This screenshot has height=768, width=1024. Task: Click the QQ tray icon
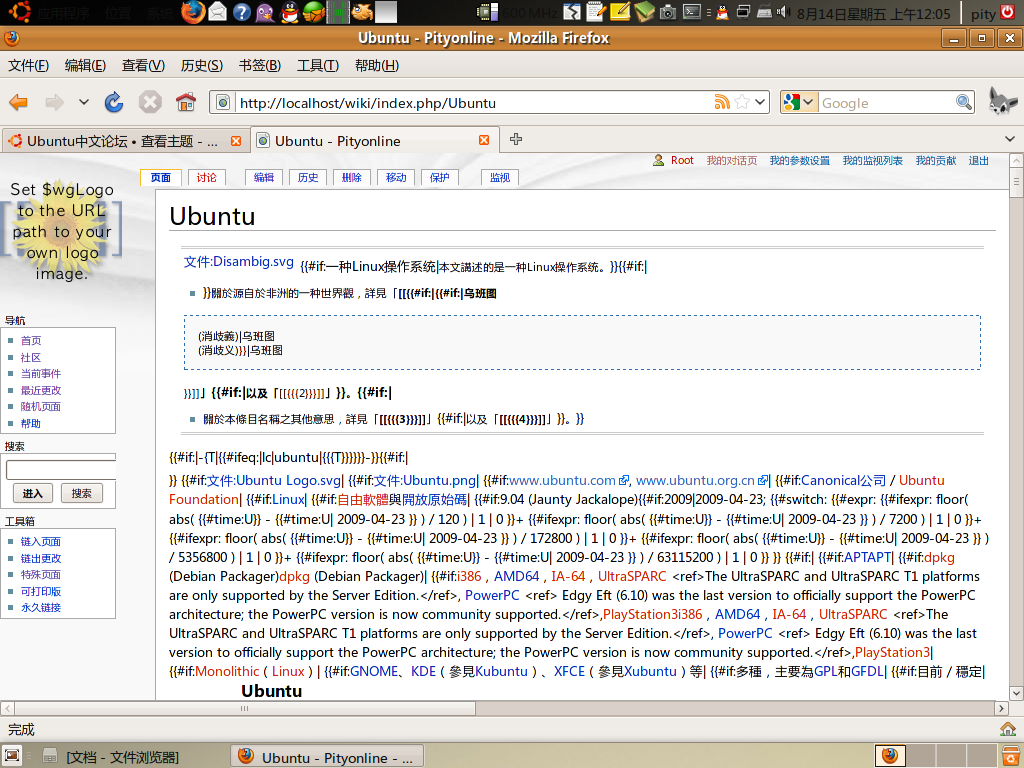[722, 12]
